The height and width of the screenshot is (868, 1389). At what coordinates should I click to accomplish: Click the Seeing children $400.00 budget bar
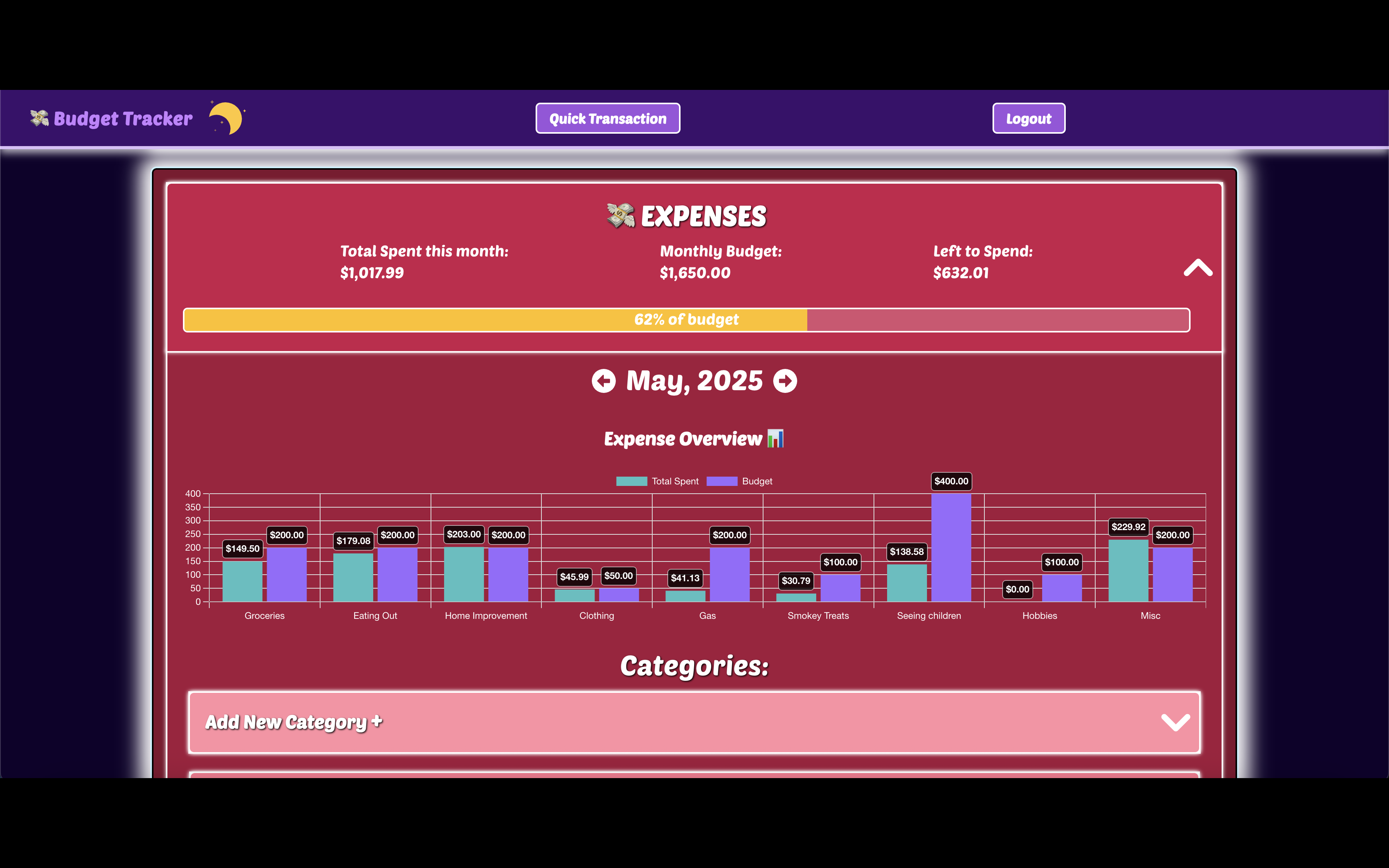(x=951, y=548)
